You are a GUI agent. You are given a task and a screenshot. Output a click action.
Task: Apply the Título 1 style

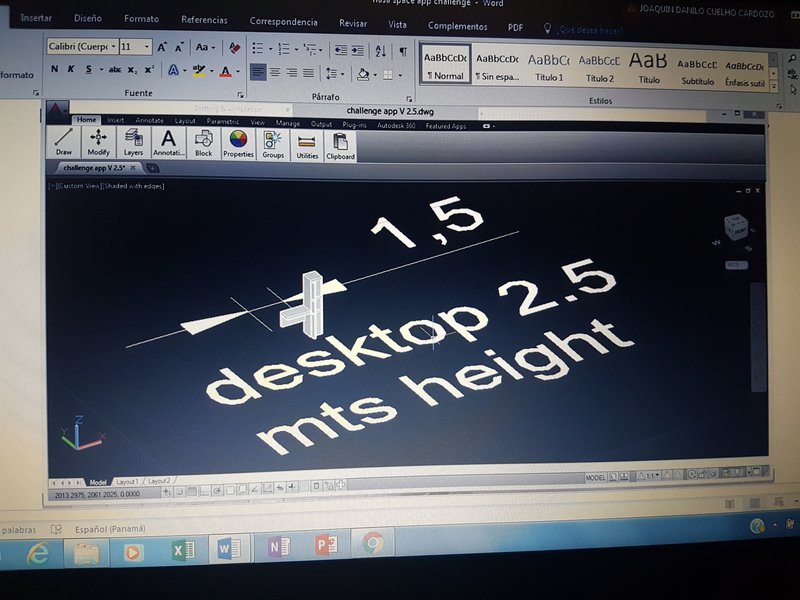point(548,66)
